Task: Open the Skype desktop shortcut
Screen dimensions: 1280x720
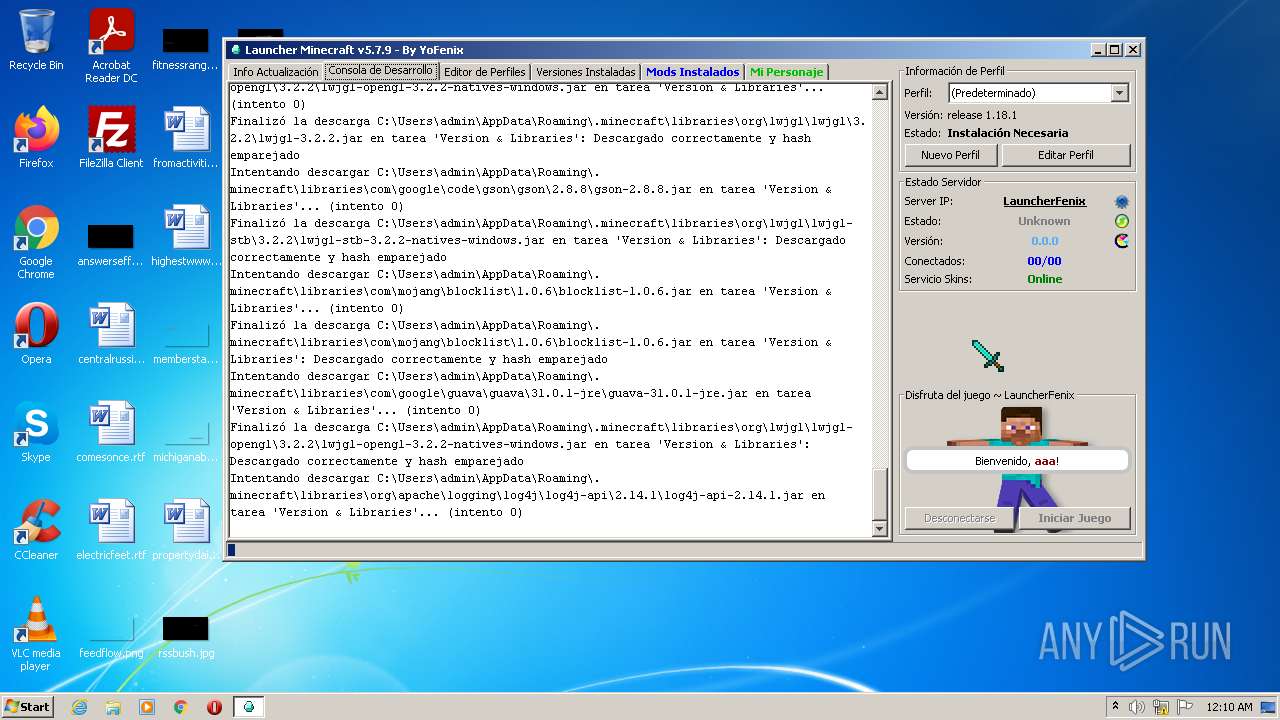Action: (36, 432)
